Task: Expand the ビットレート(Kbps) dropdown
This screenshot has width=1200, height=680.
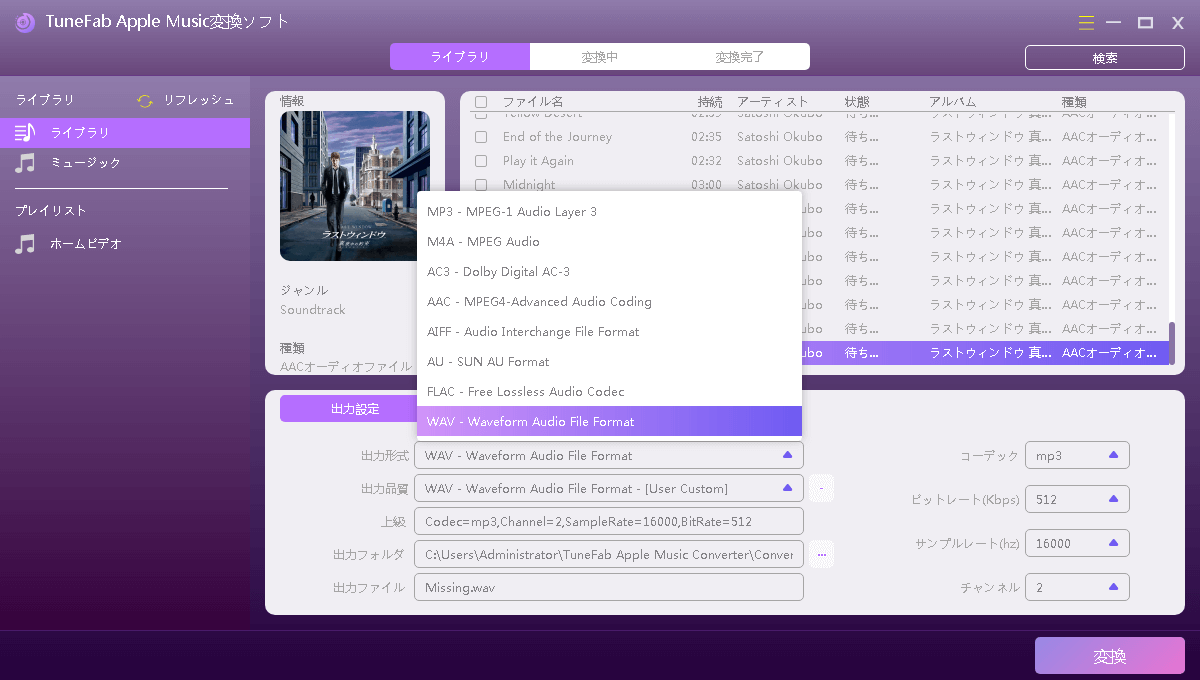Action: (1077, 499)
